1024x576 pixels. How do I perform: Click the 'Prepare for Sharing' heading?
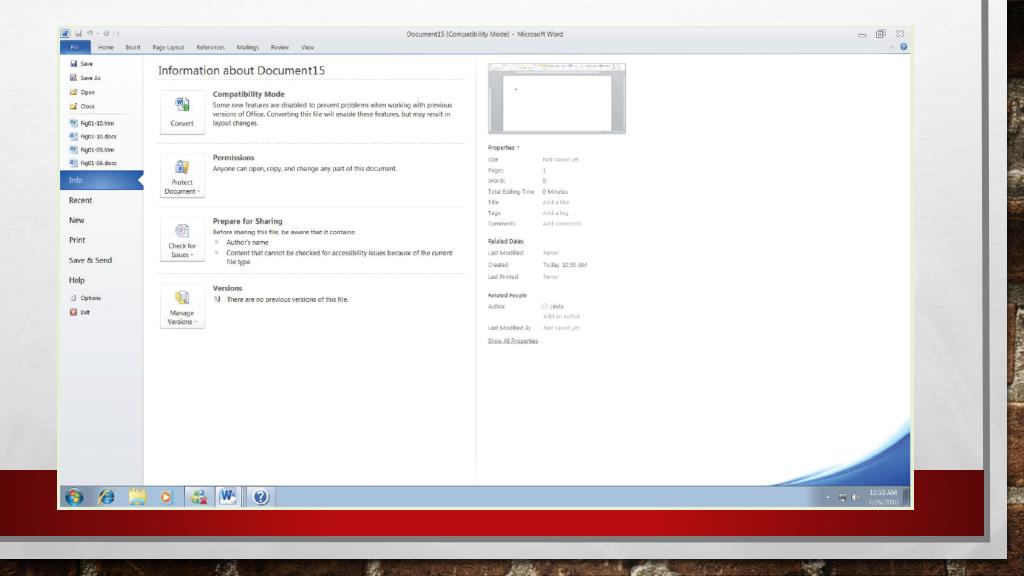pyautogui.click(x=248, y=221)
